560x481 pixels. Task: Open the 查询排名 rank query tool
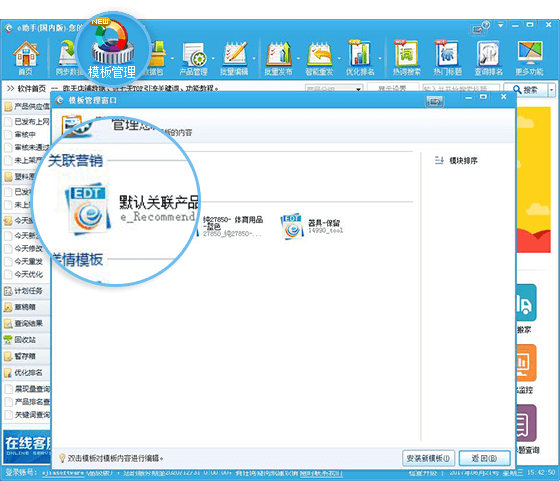[x=488, y=58]
